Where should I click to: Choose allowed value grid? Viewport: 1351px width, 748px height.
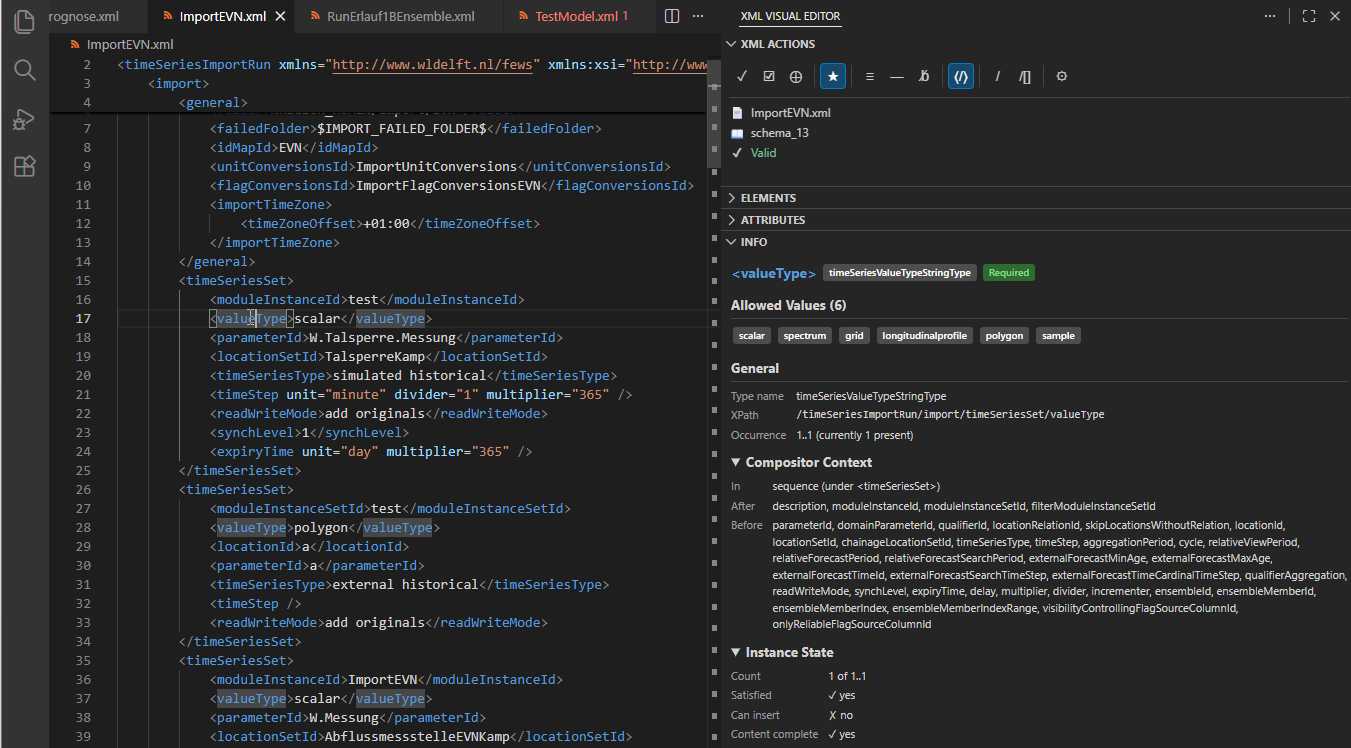[853, 336]
